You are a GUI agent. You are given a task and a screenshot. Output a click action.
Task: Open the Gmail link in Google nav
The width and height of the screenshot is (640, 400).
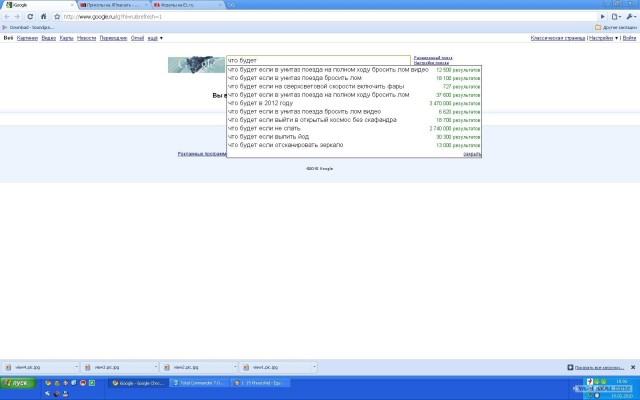tap(138, 38)
